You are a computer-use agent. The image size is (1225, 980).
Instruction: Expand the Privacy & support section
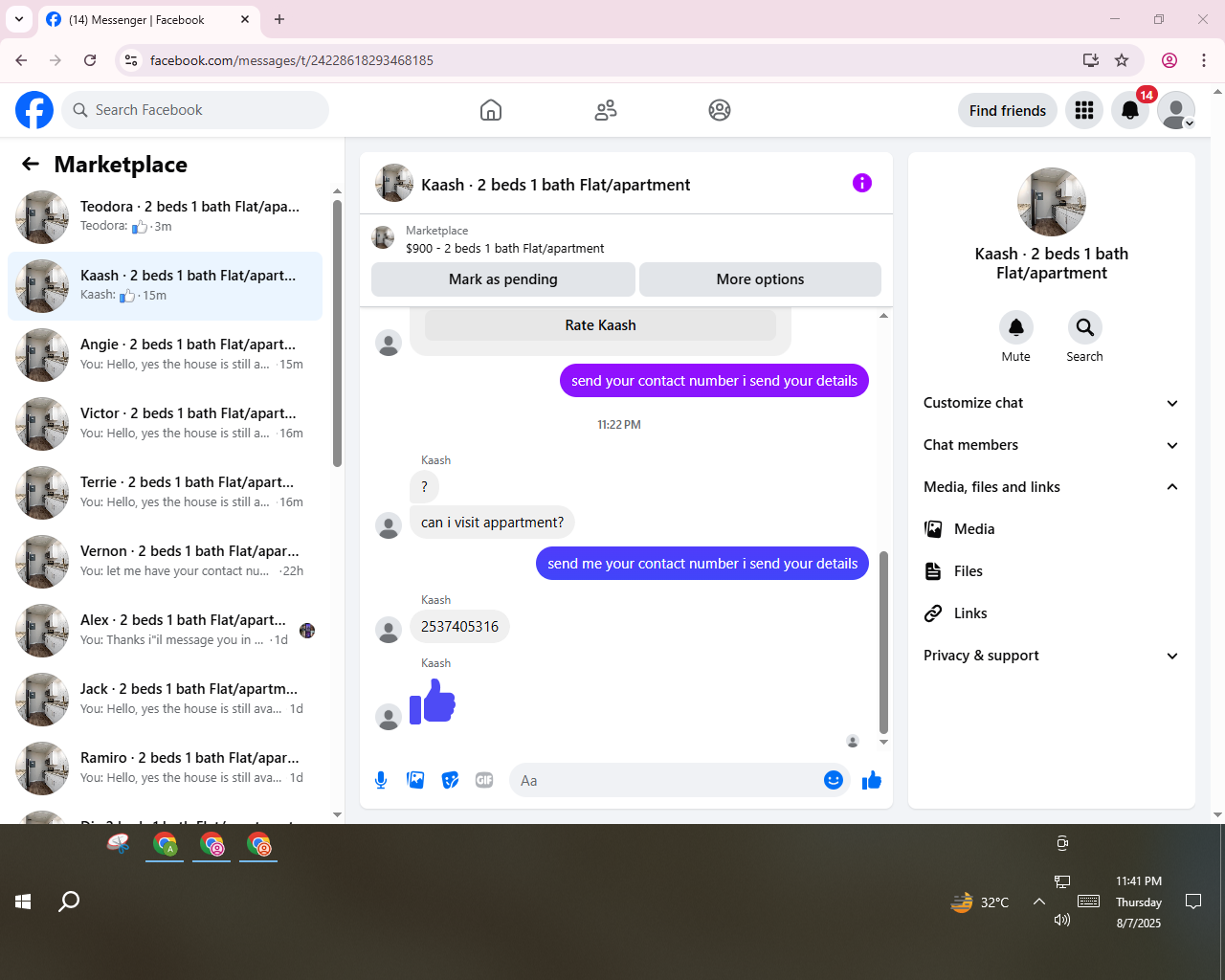(1052, 656)
